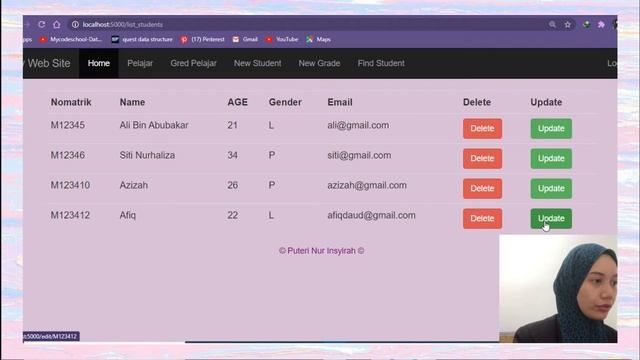Update student Siti Nurhaliza

(551, 158)
